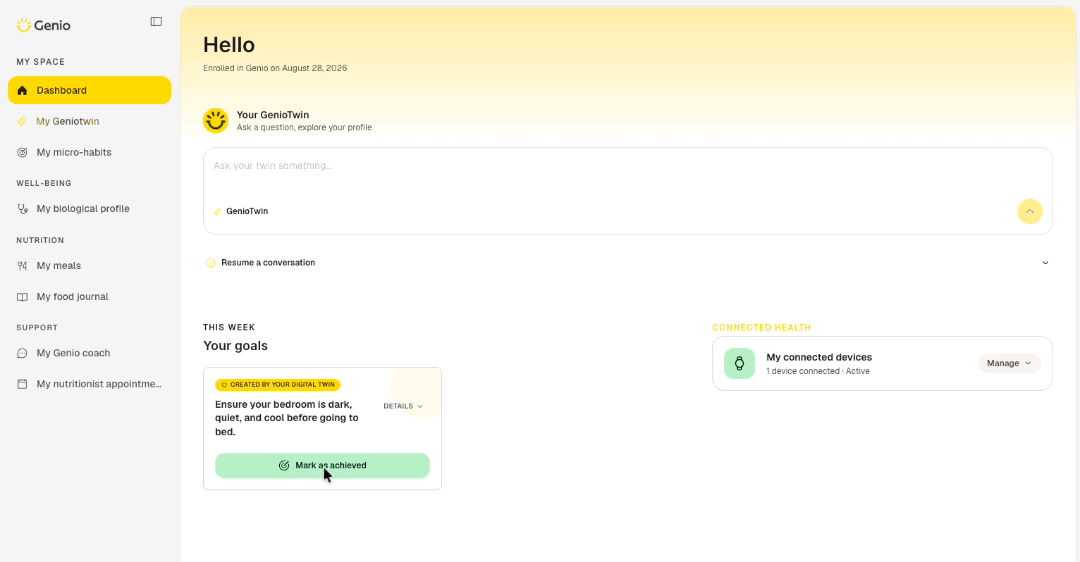This screenshot has width=1080, height=562.
Task: Collapse the sidebar using the panel icon
Action: click(156, 22)
